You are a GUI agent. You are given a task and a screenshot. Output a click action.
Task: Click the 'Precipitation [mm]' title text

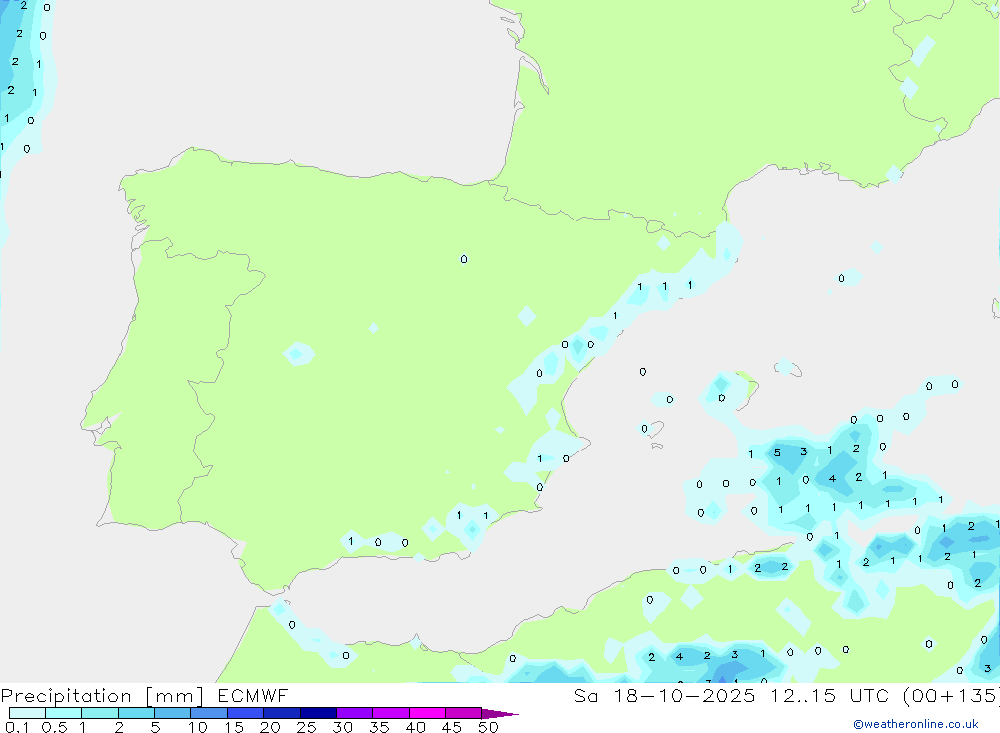(102, 696)
